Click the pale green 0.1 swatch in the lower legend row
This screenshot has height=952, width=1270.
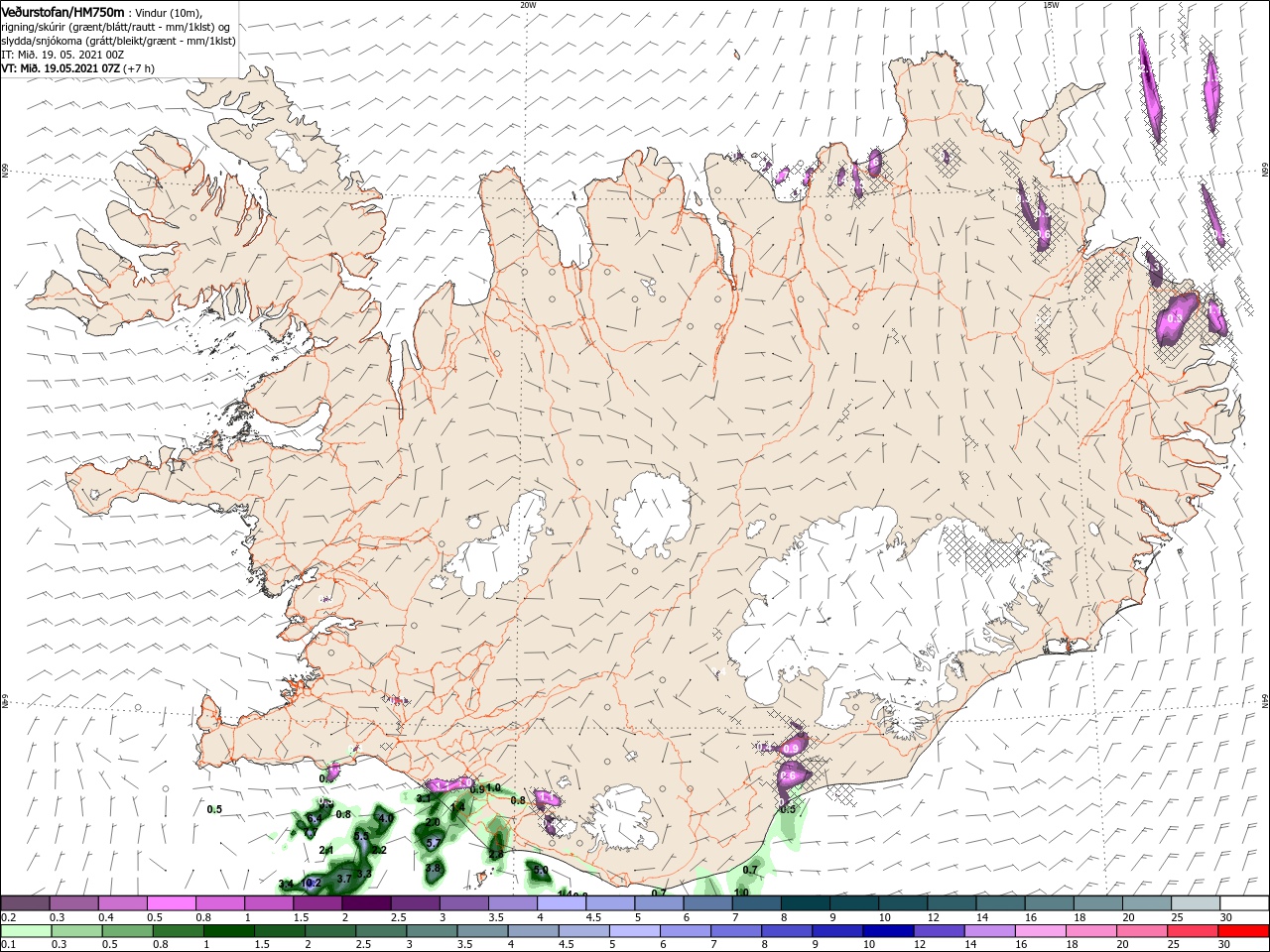[27, 931]
